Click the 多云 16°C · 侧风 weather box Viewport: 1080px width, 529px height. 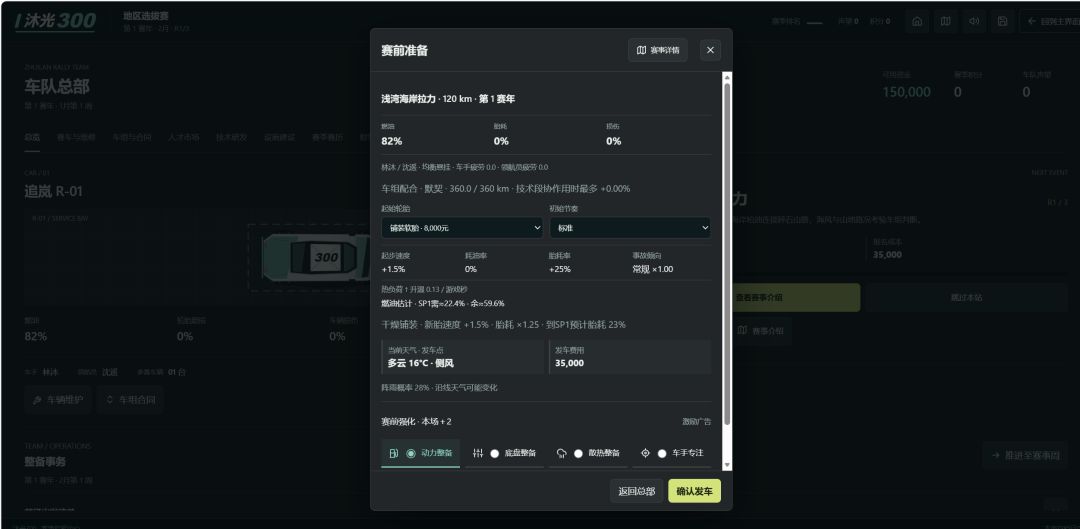(462, 357)
